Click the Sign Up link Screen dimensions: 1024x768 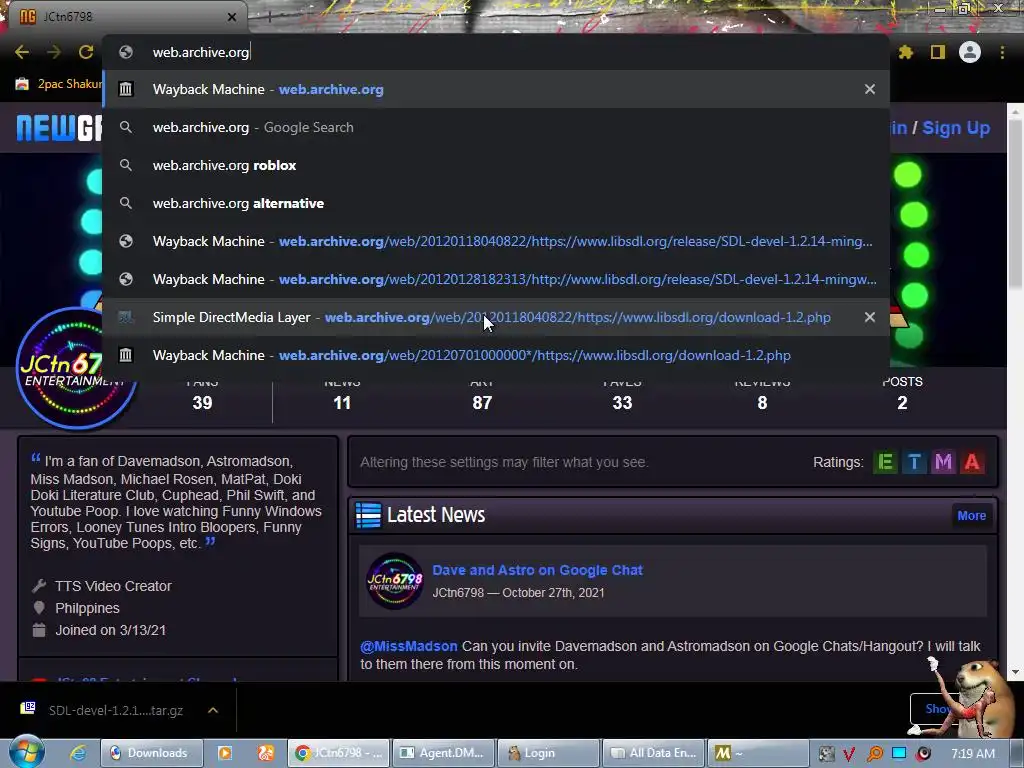tap(955, 128)
